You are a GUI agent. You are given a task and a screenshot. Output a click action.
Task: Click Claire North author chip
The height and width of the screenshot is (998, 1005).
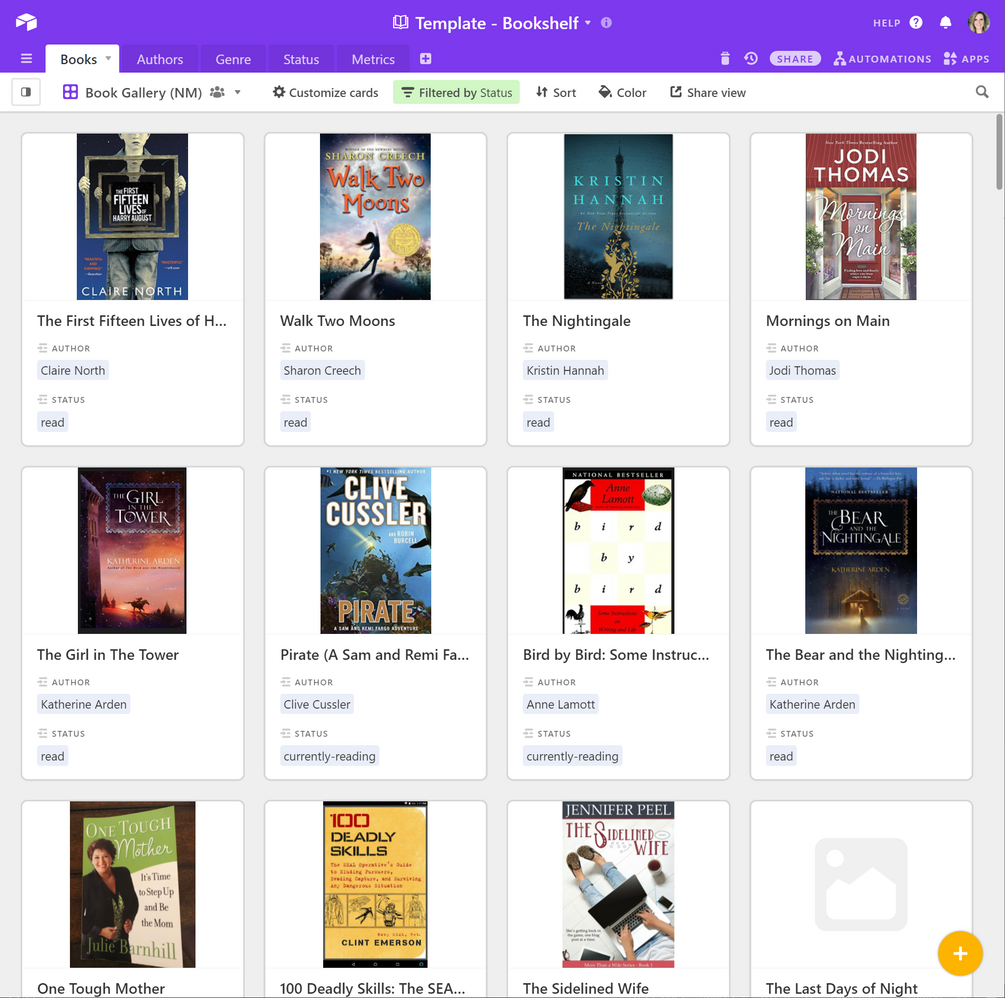click(73, 370)
